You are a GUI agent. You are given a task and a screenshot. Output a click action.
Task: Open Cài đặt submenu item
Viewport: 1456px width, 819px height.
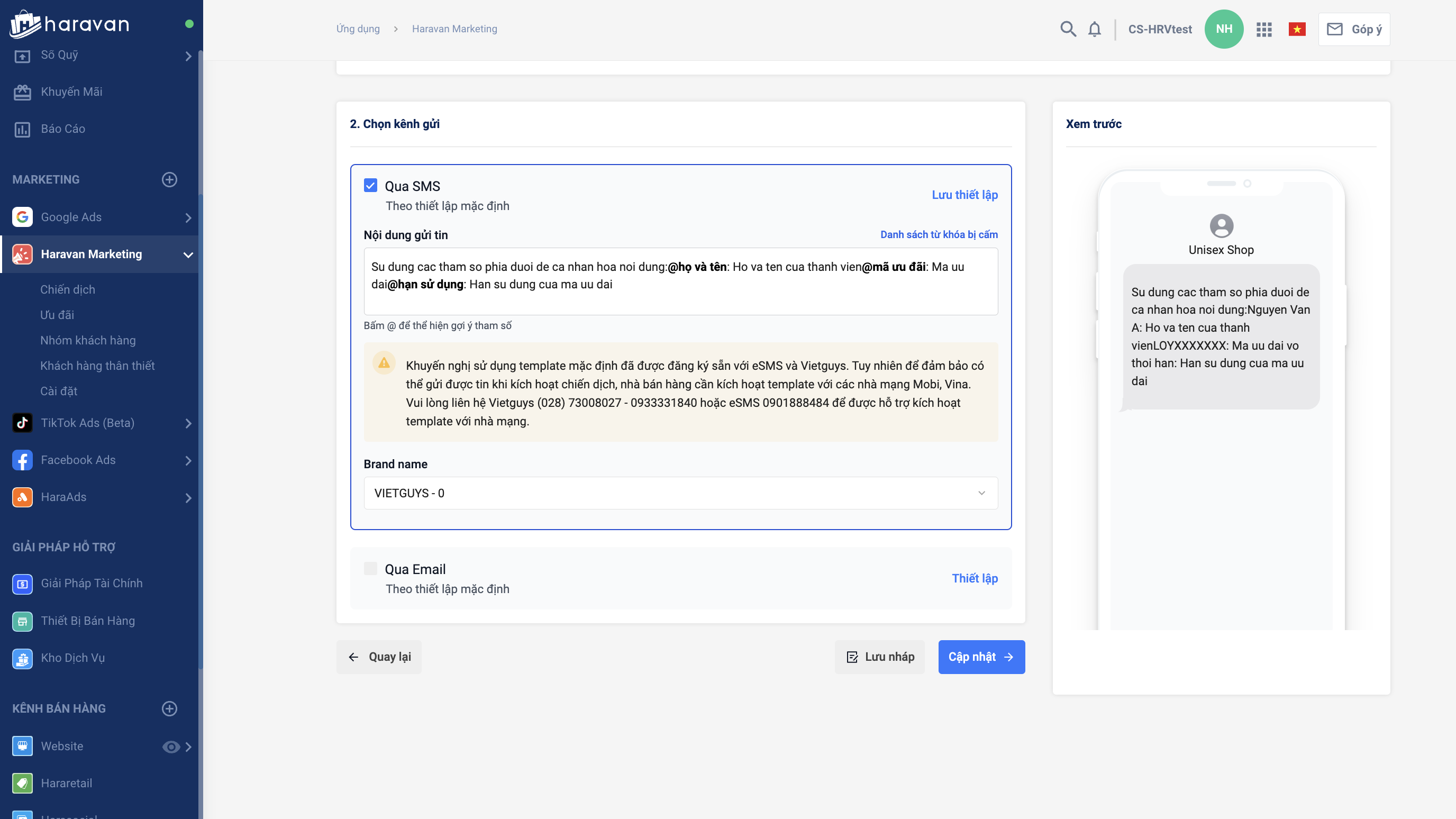click(59, 391)
